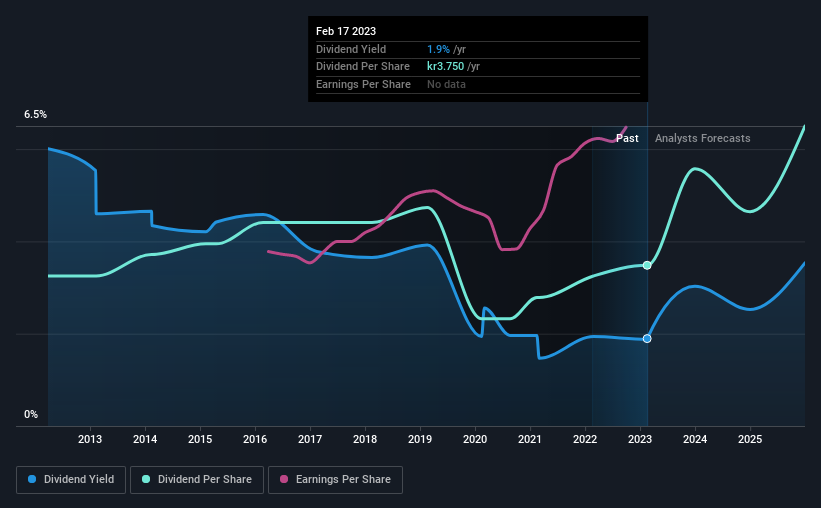Click the 2023 x-axis label
The image size is (821, 508).
(x=640, y=439)
